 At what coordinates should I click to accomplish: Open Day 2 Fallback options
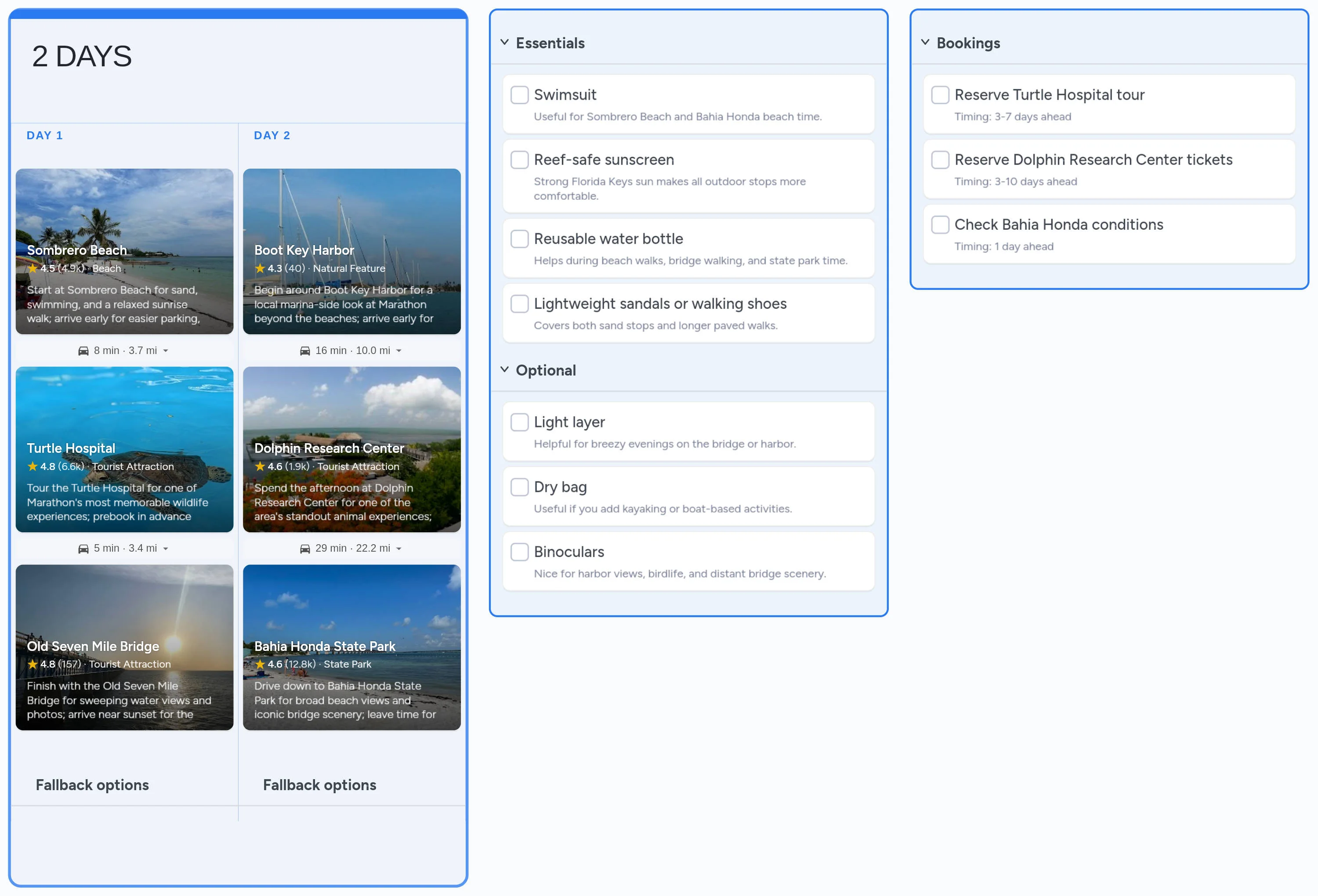(x=319, y=785)
